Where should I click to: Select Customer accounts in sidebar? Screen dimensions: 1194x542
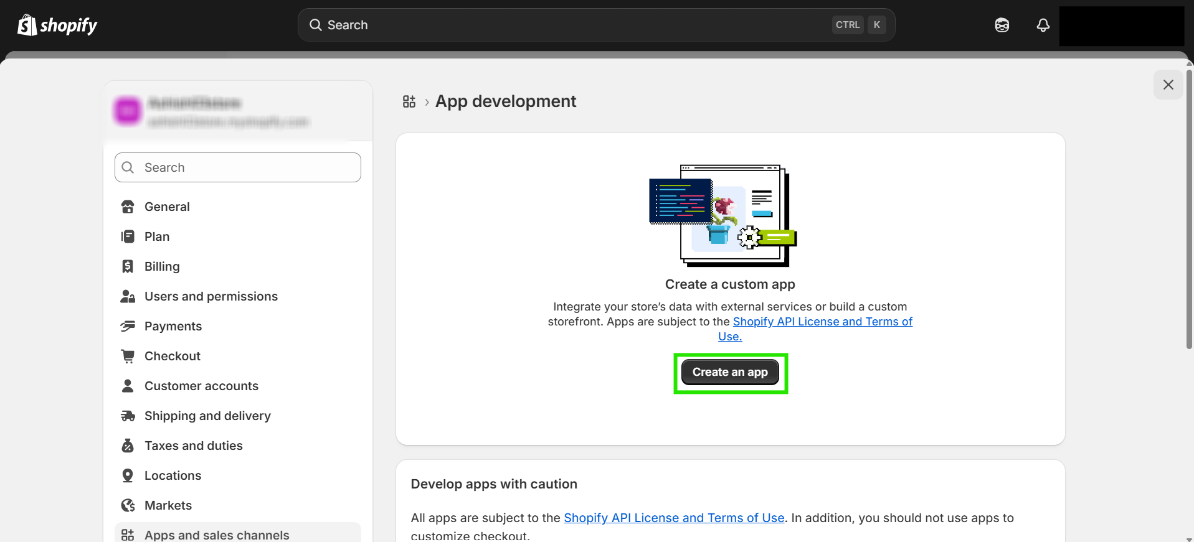[201, 386]
